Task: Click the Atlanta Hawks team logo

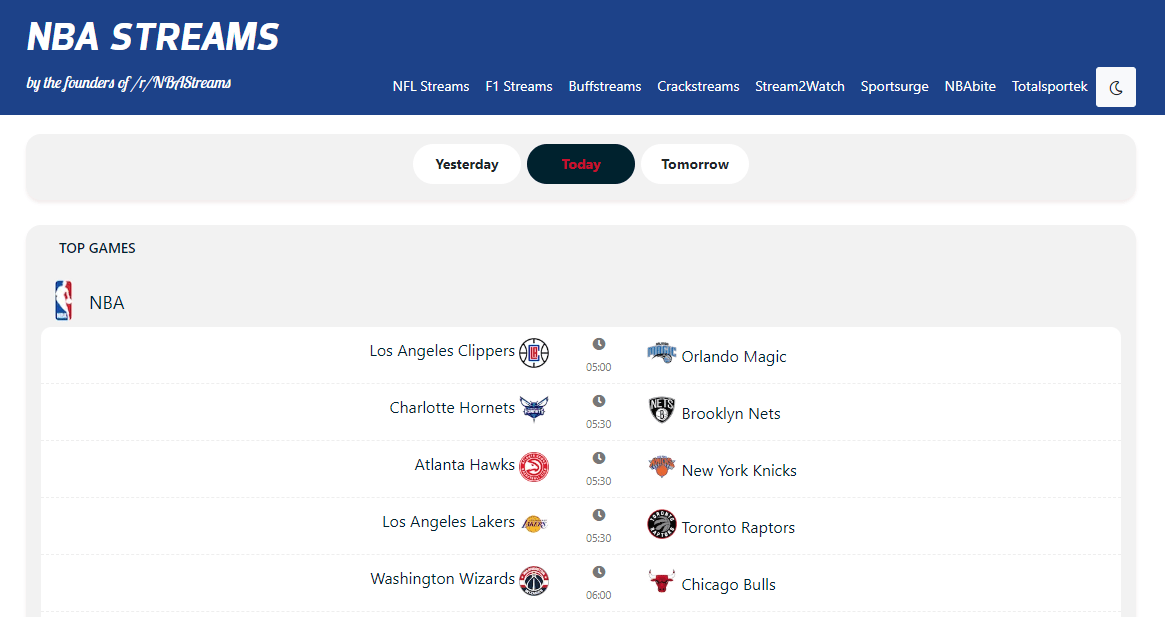Action: click(x=534, y=467)
